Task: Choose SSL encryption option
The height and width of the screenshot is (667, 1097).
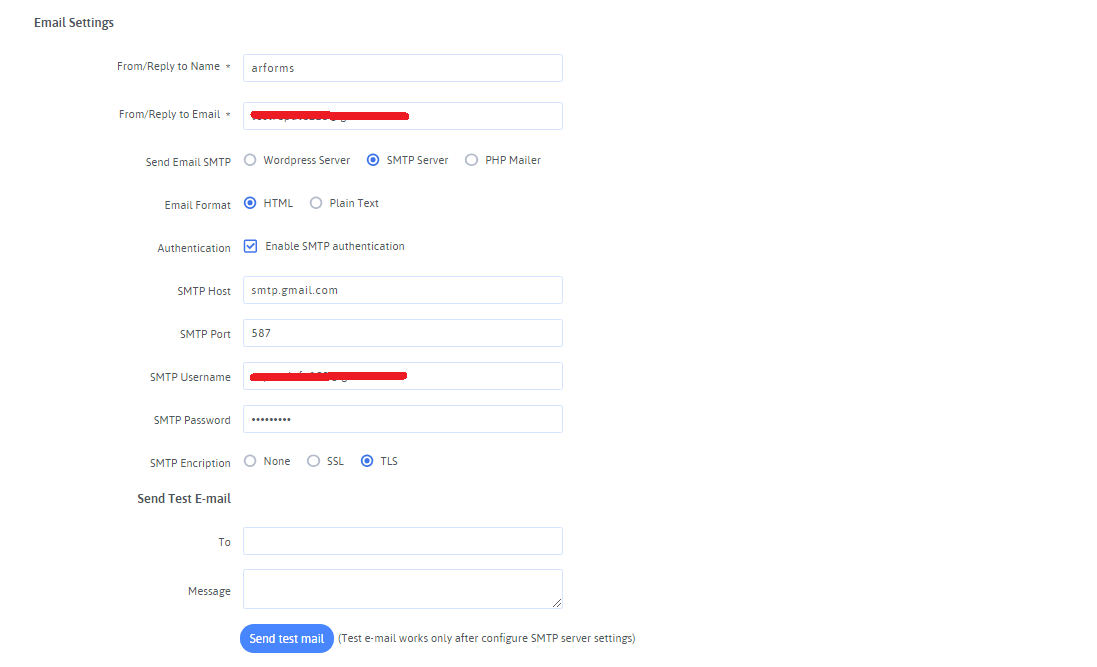Action: click(314, 461)
